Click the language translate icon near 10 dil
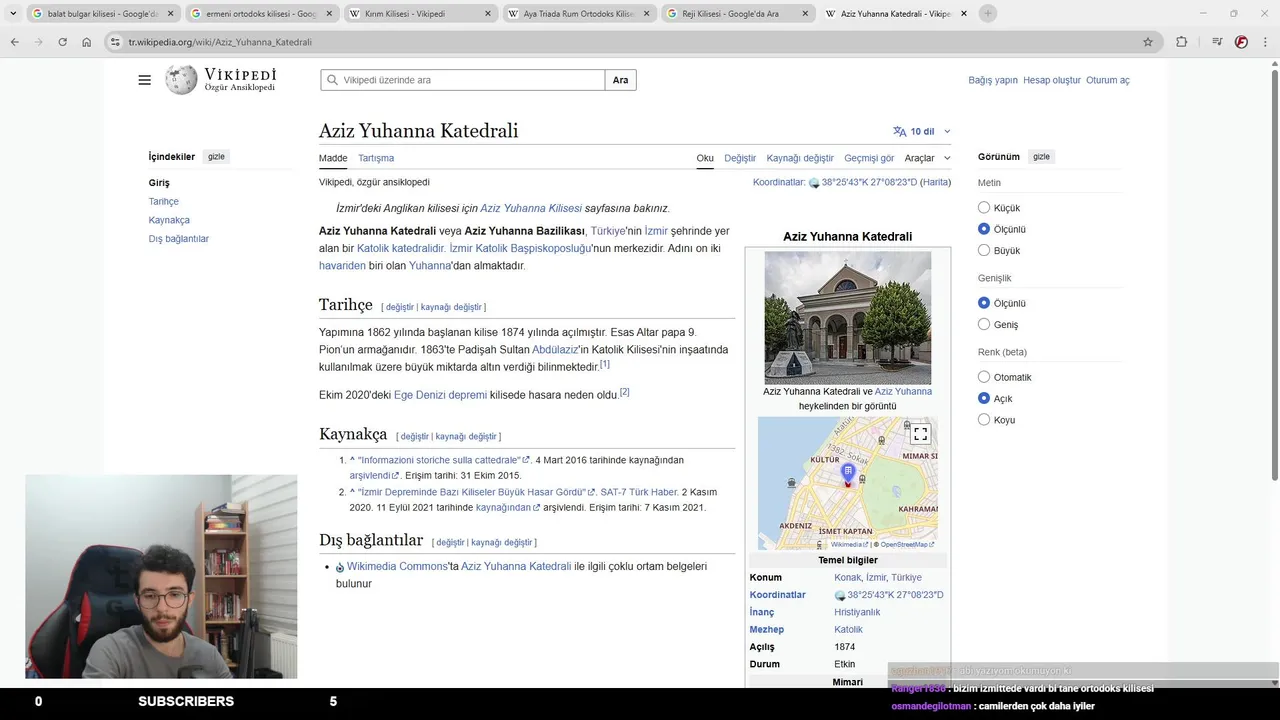This screenshot has width=1280, height=720. pyautogui.click(x=900, y=131)
